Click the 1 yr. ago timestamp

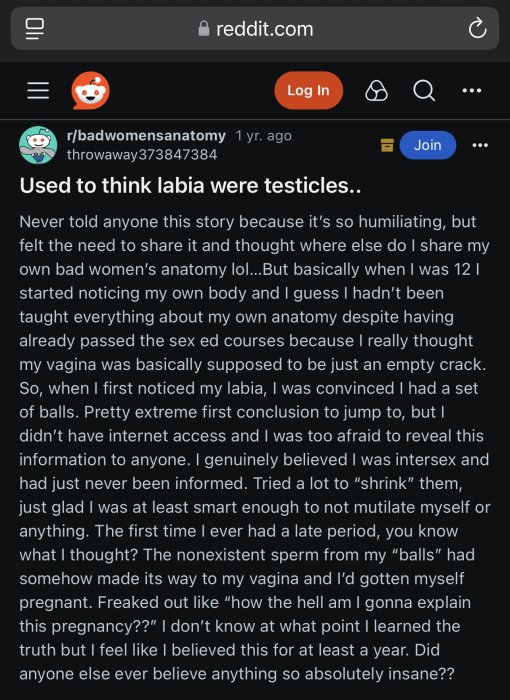coord(263,135)
